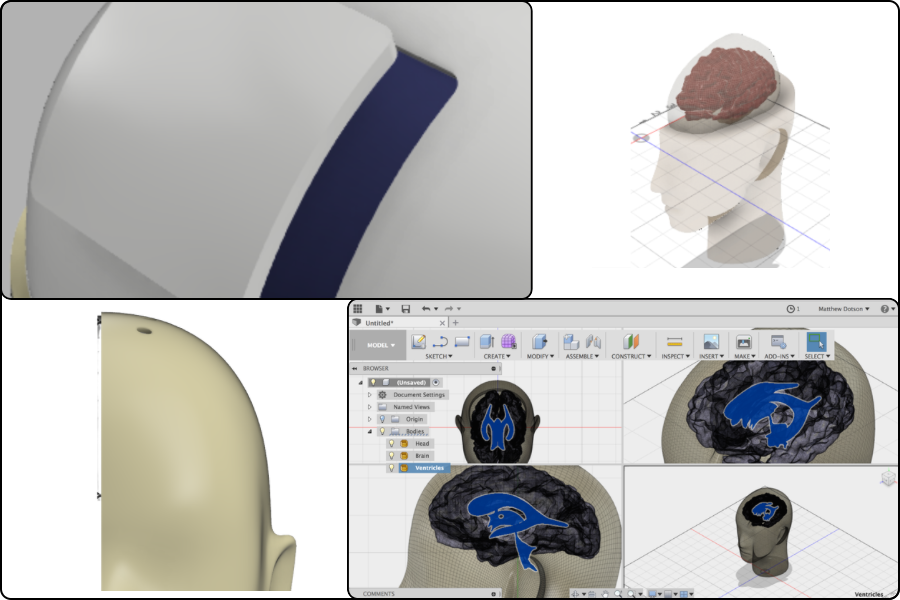Save the design with the floppy icon

(405, 309)
